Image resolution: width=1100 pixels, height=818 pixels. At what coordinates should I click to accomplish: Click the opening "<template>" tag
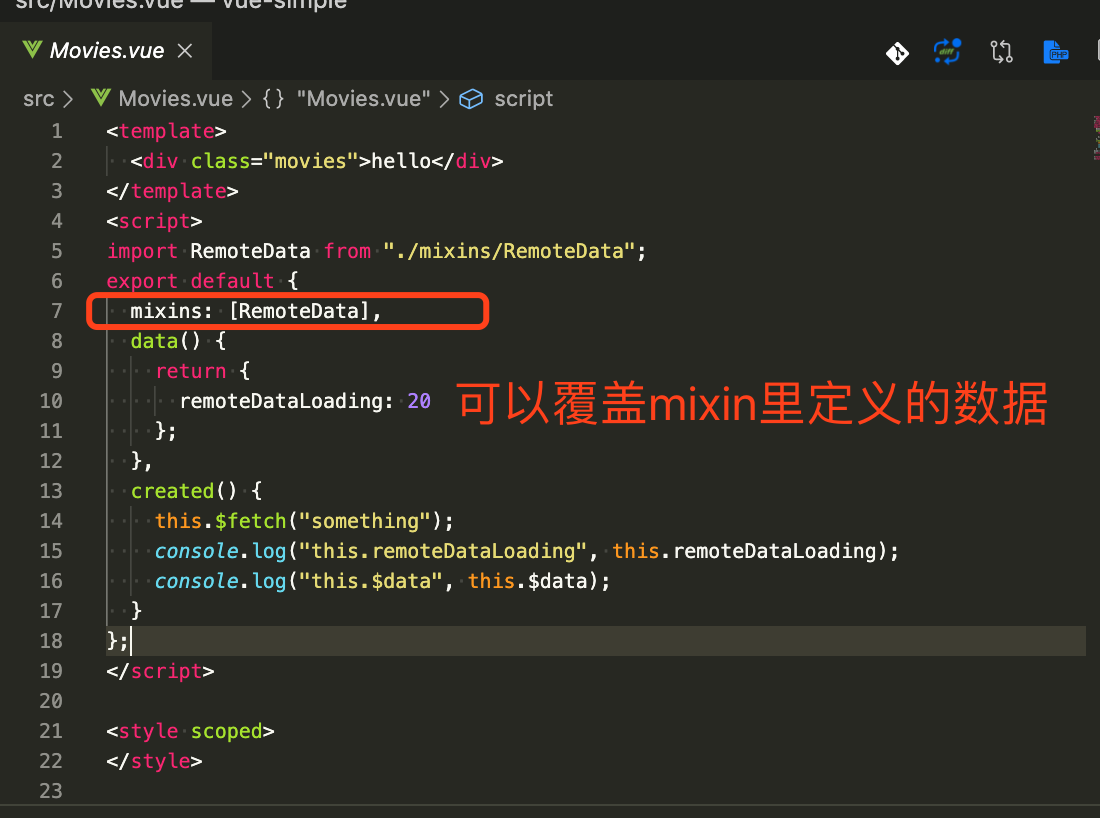166,131
